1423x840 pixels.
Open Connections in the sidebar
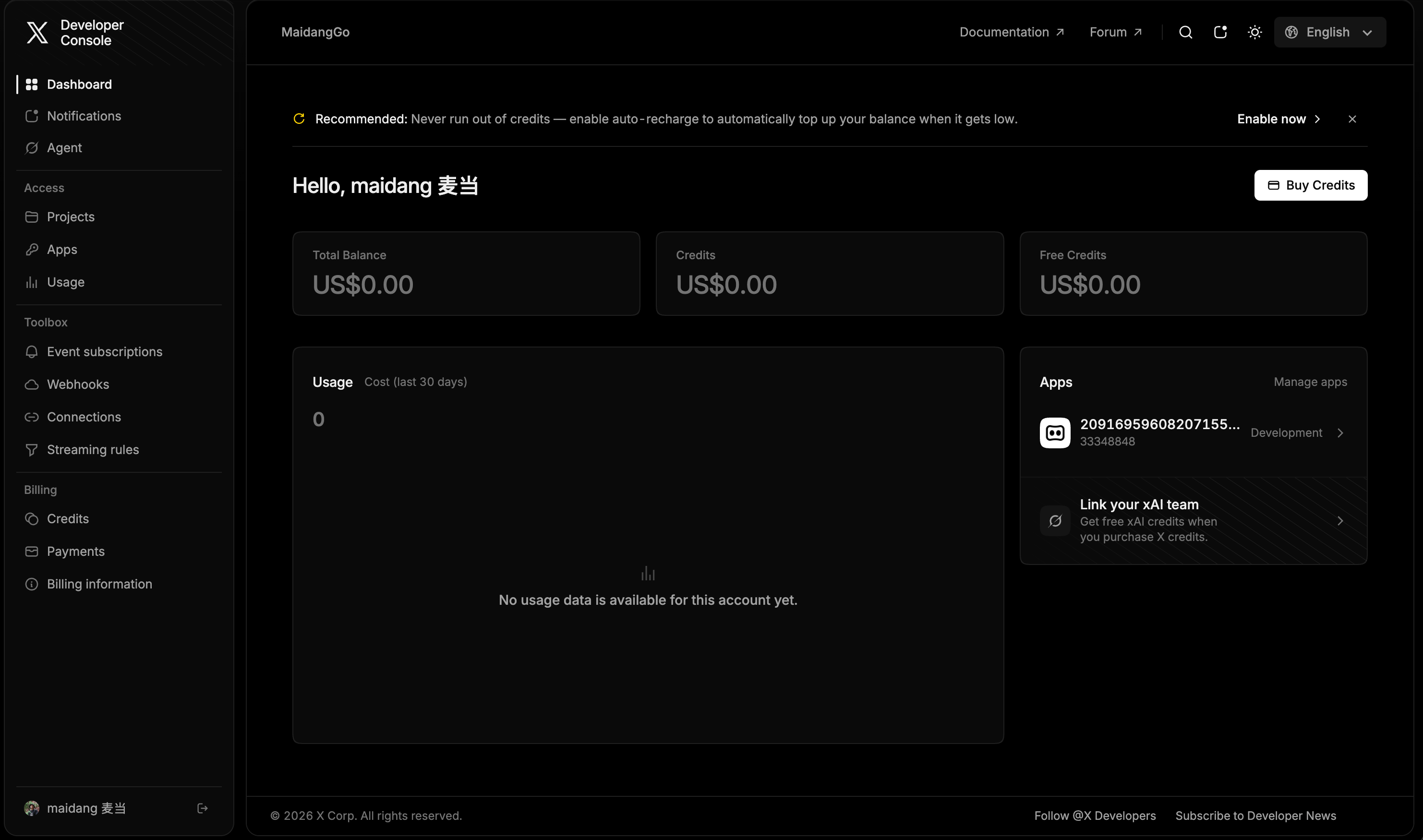119,417
